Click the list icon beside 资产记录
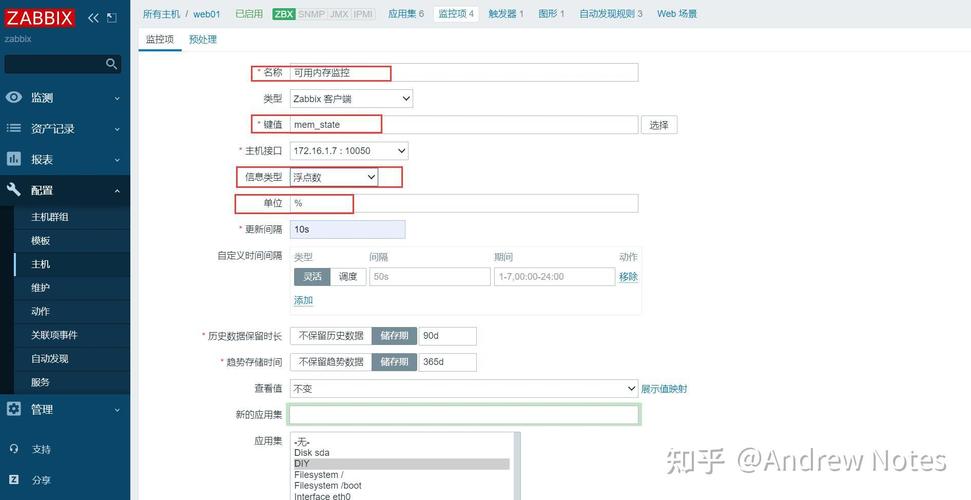Screen dimensions: 971x500 [x=14, y=128]
